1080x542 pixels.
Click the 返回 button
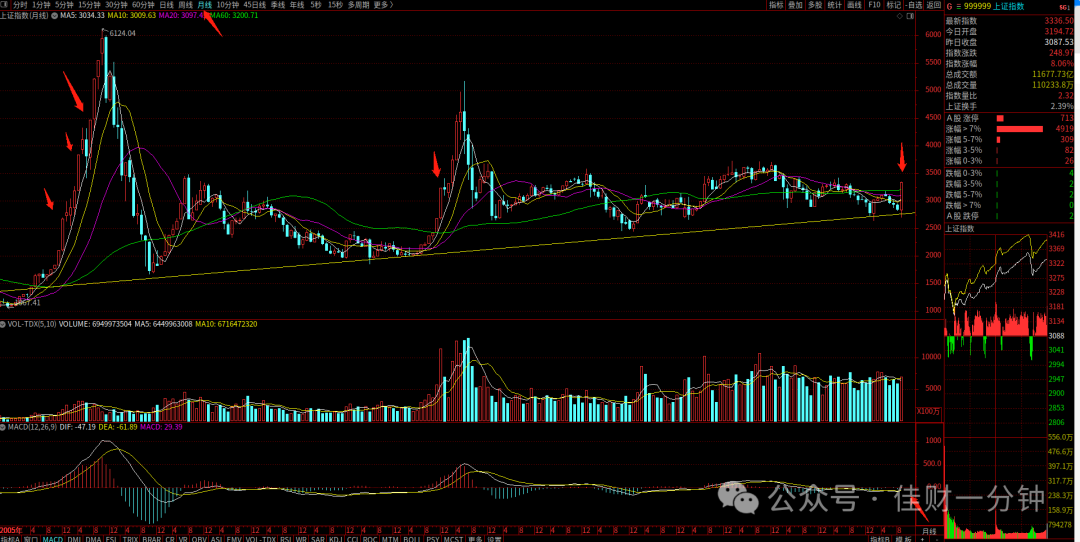tap(933, 5)
